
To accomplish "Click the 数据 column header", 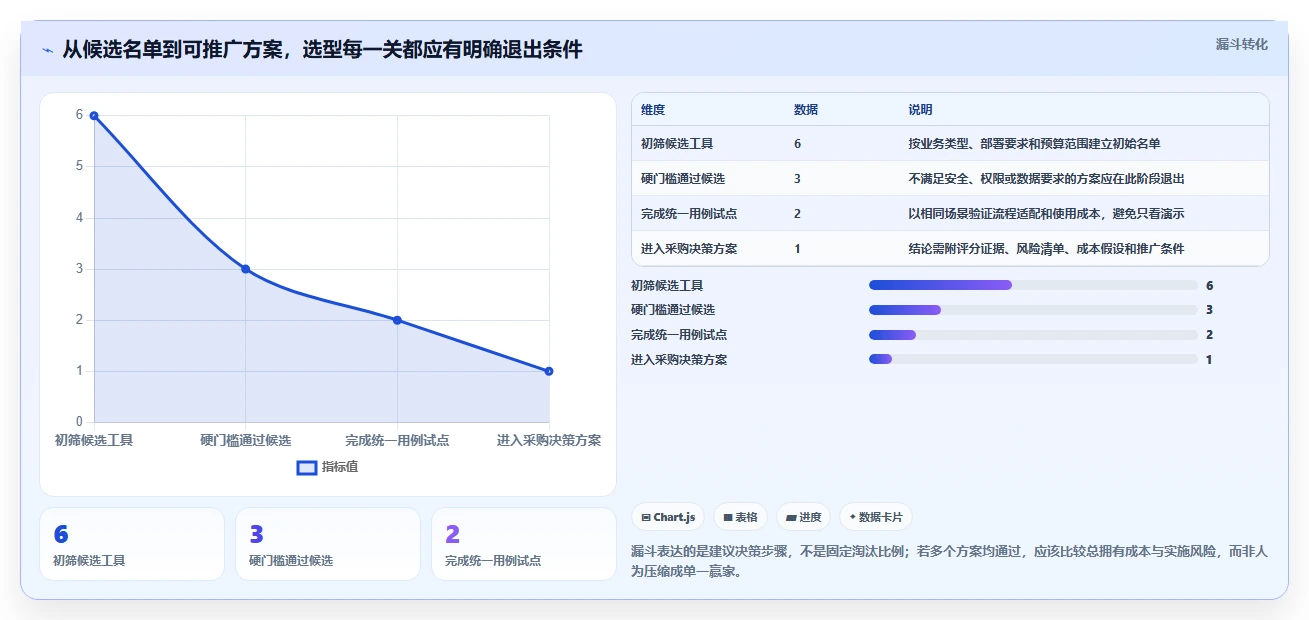I will (806, 110).
